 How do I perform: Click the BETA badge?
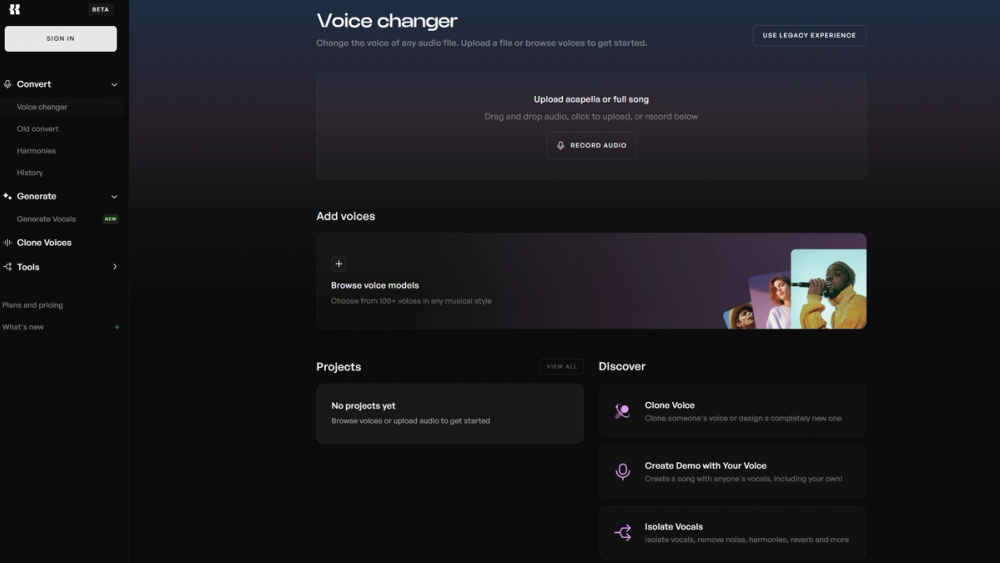point(100,10)
